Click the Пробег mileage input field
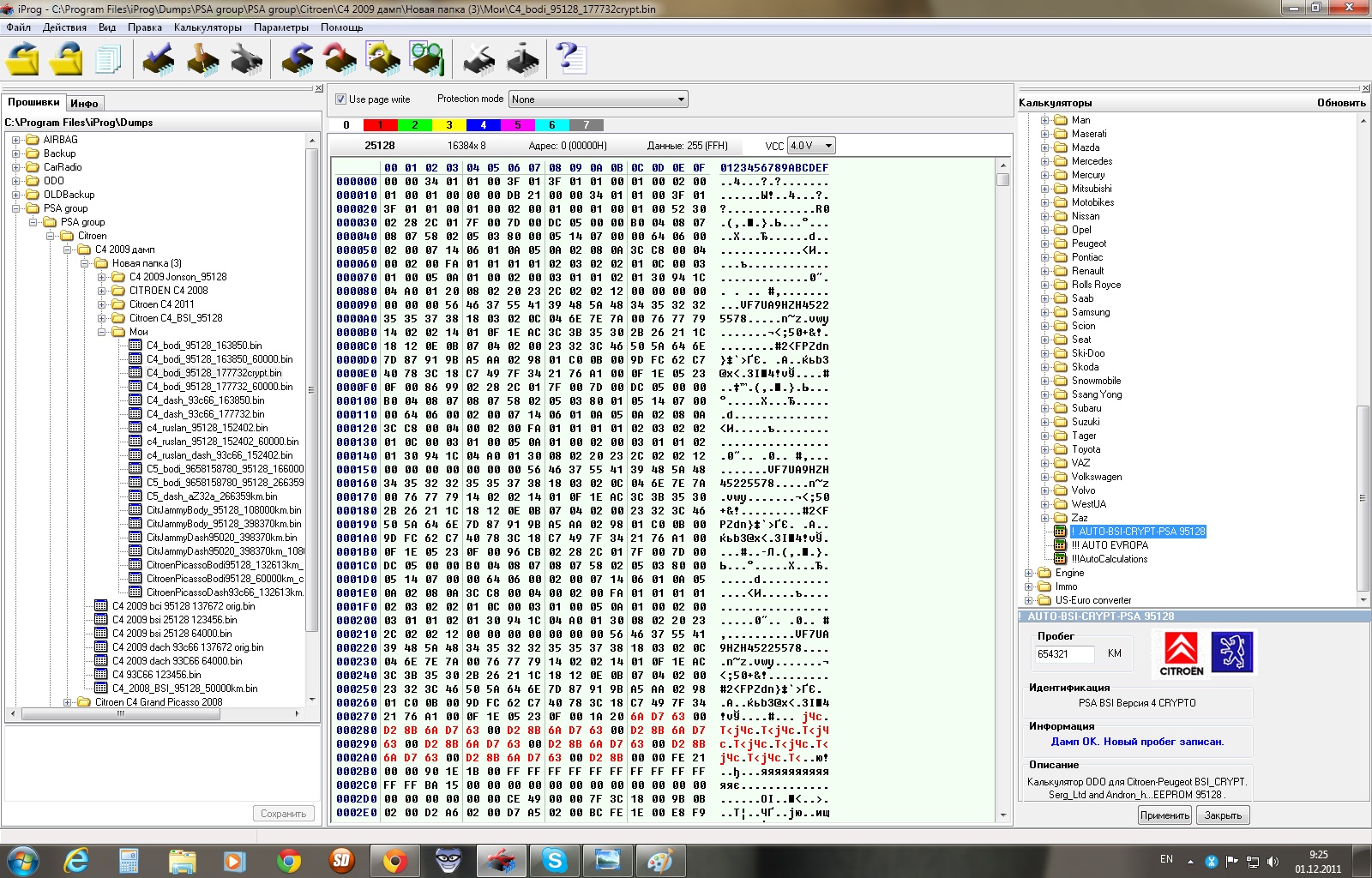Screen dimensions: 1372x878 point(1064,654)
